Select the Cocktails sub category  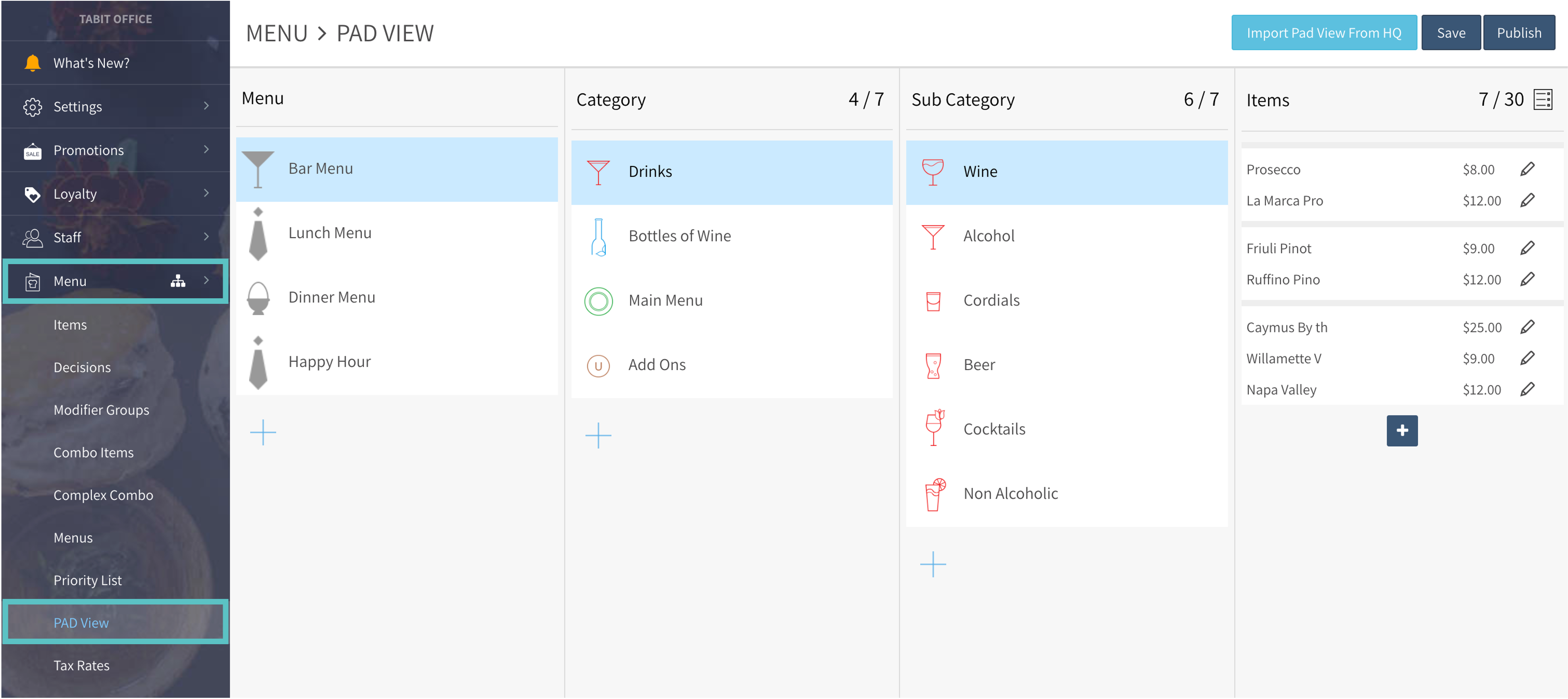(994, 429)
